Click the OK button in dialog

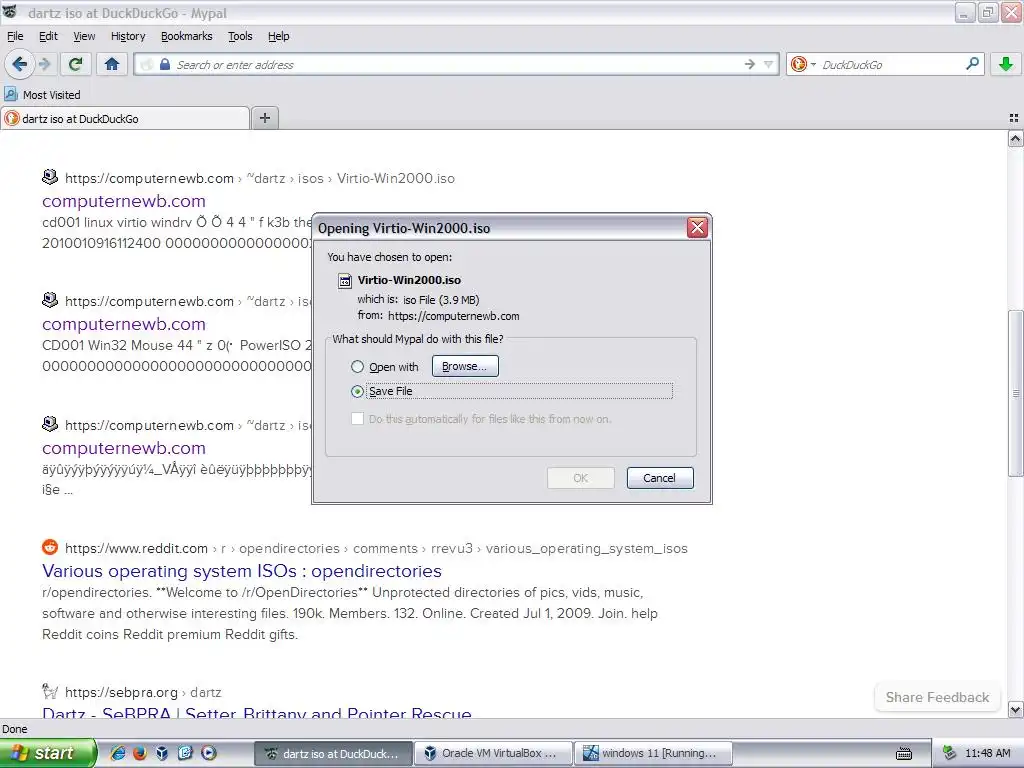581,478
